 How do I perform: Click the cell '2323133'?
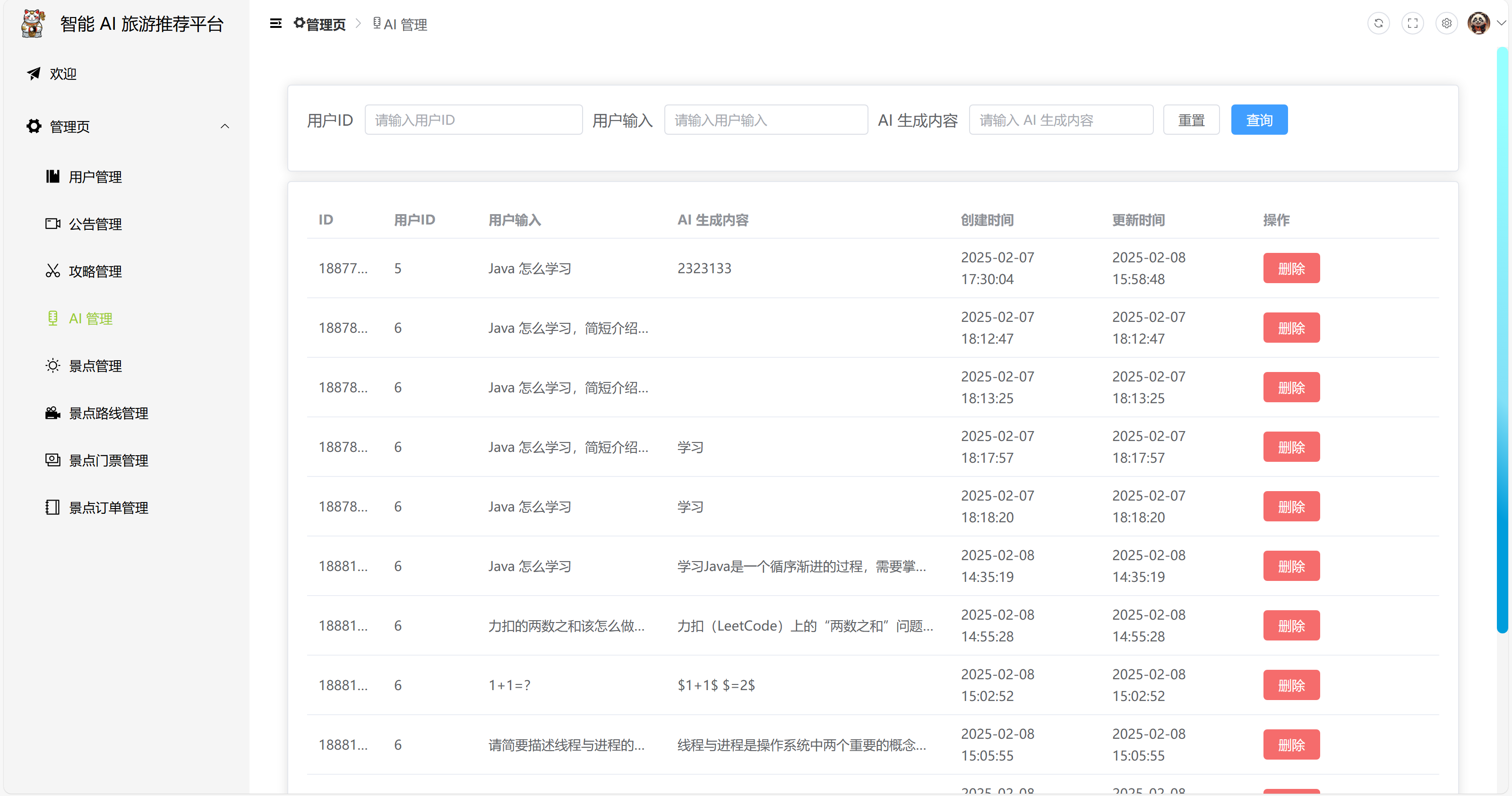click(x=704, y=268)
